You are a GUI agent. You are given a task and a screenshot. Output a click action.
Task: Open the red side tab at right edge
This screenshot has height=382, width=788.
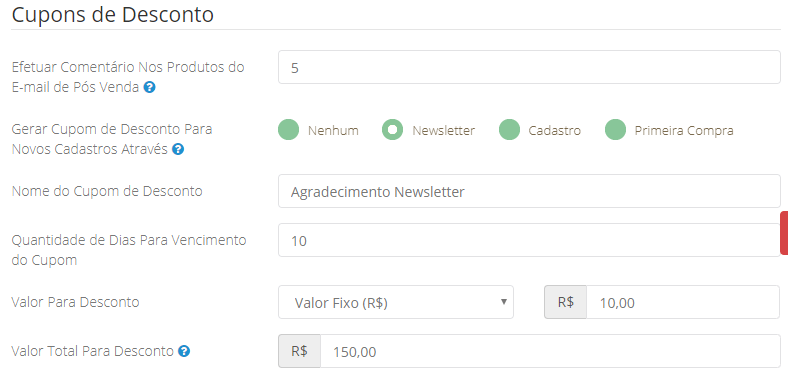pyautogui.click(x=784, y=233)
